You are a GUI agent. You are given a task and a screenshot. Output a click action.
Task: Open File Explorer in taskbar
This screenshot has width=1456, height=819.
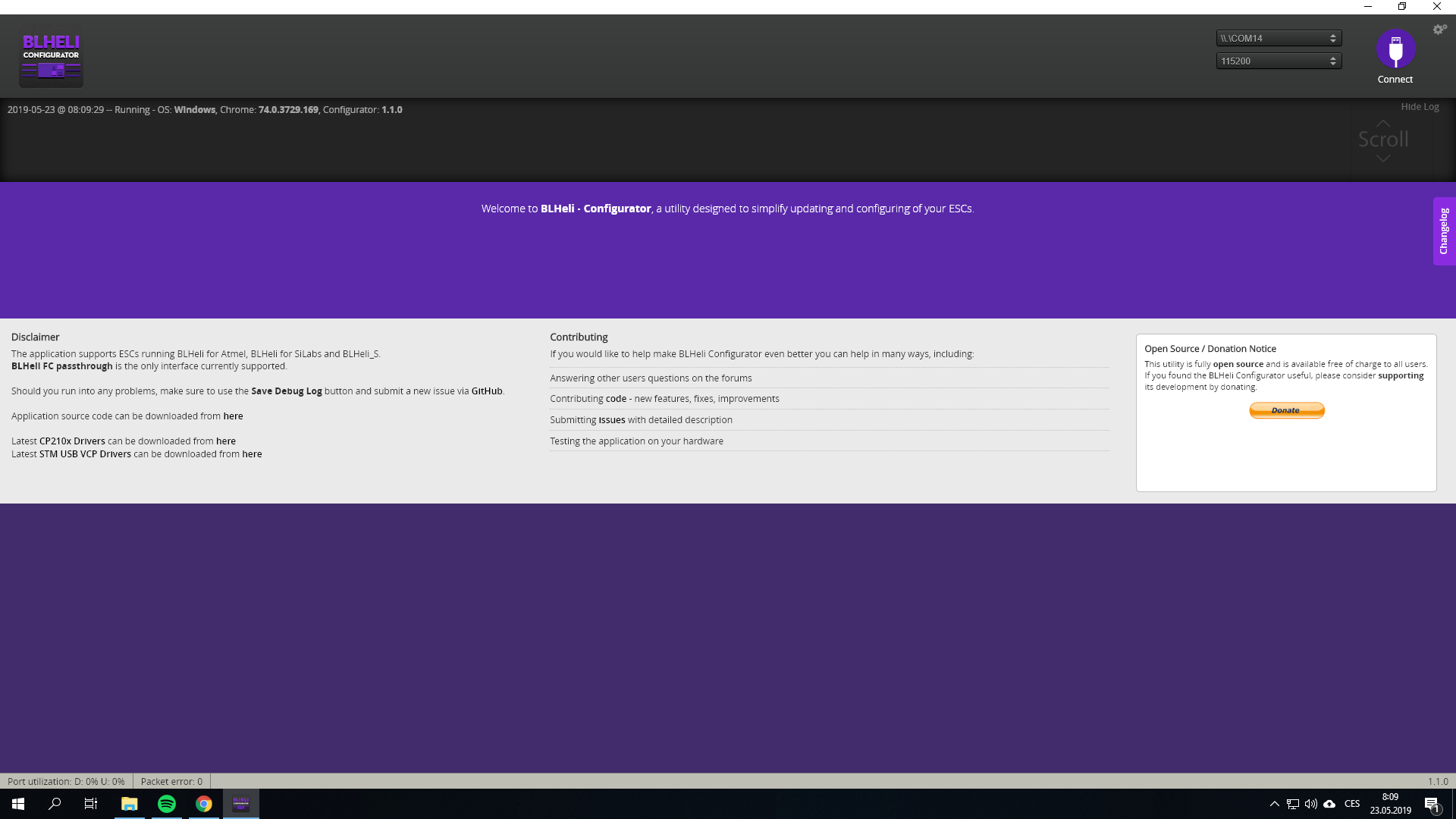[x=130, y=804]
